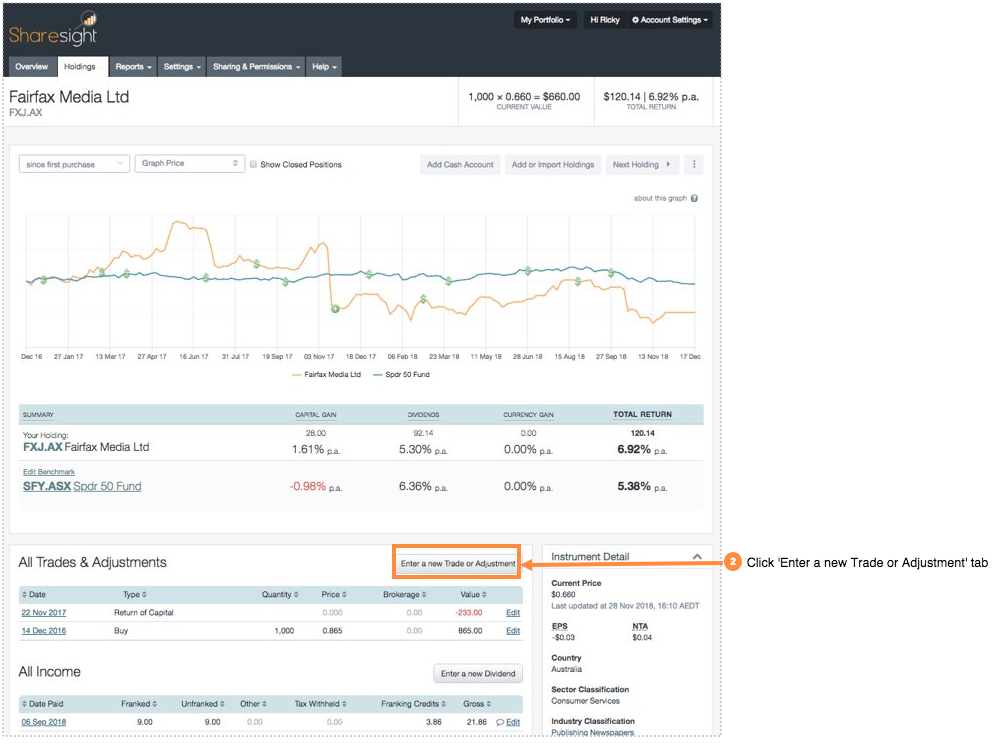
Task: Sort income by Unfranked column
Action: click(203, 704)
